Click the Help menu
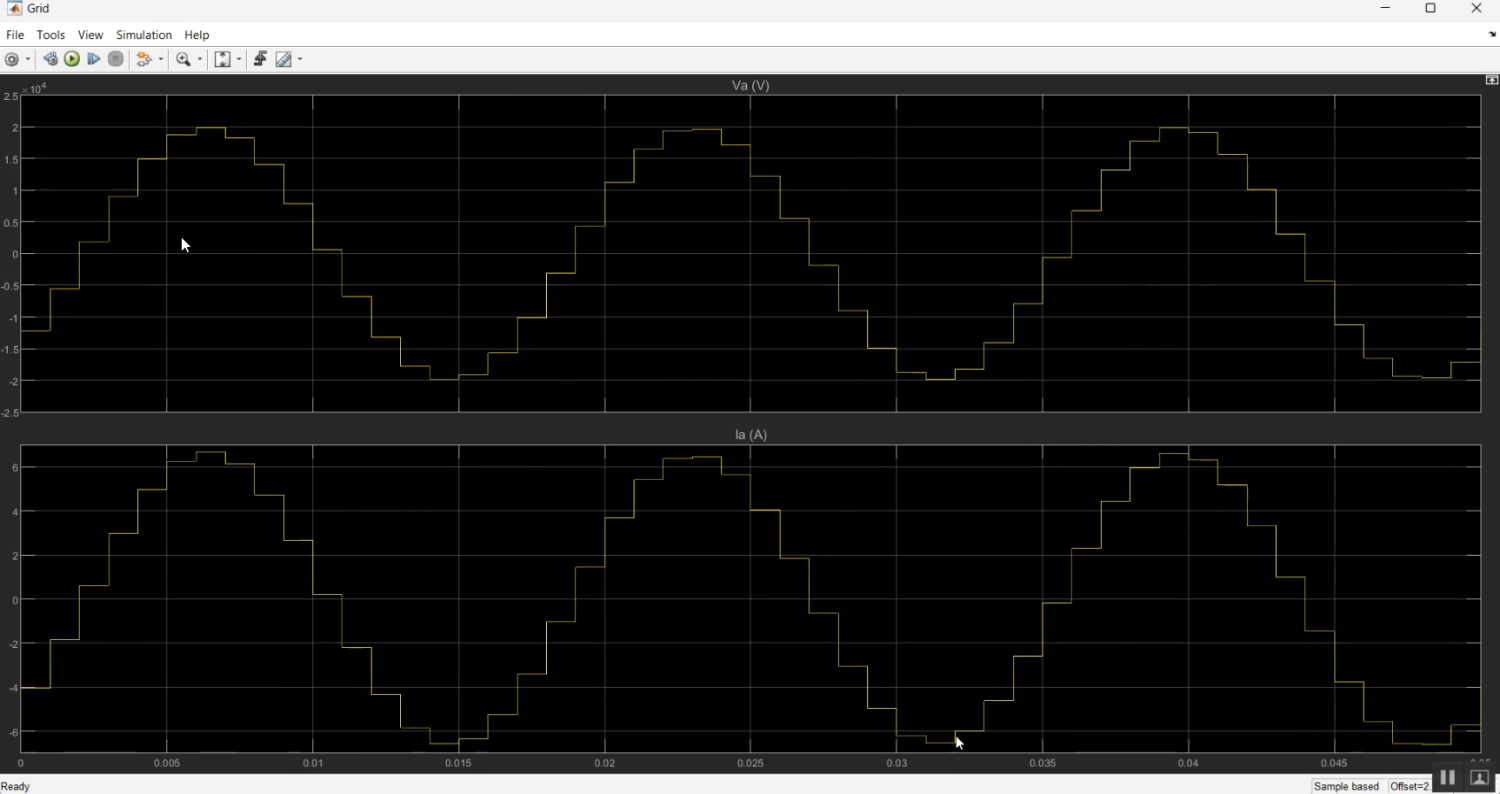Viewport: 1500px width, 794px height. tap(197, 35)
